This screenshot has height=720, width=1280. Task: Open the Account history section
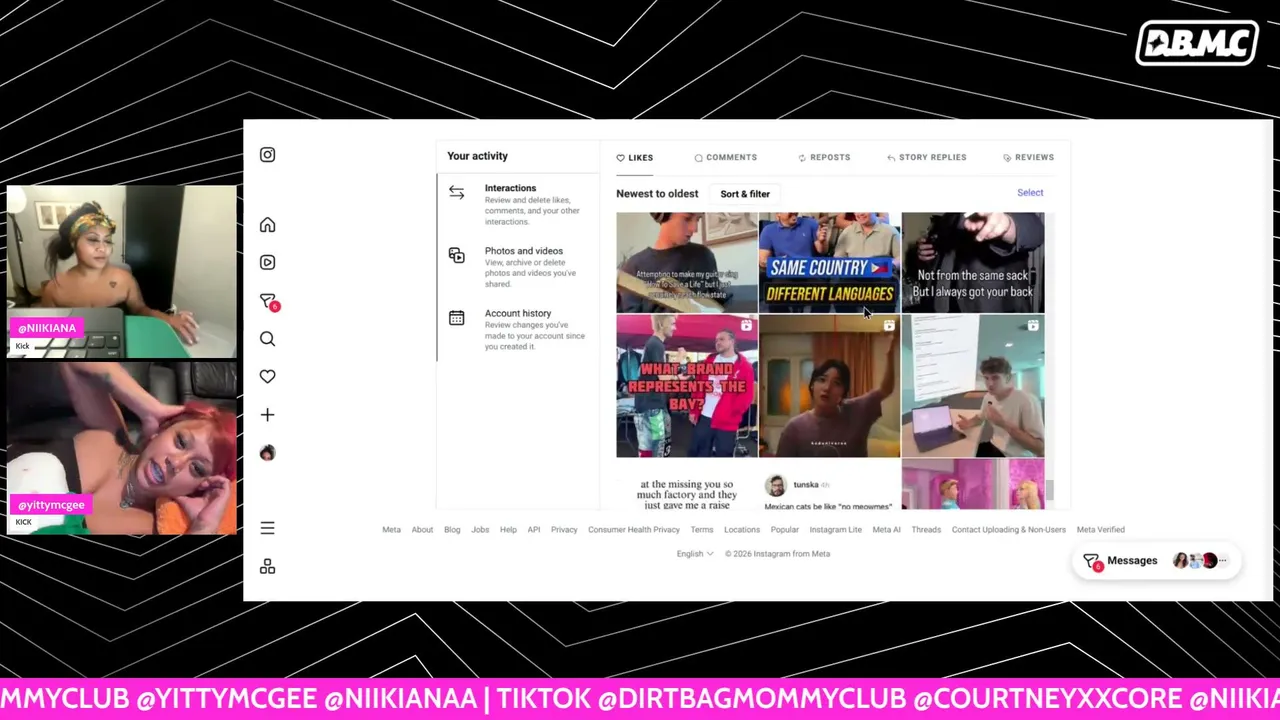[518, 330]
